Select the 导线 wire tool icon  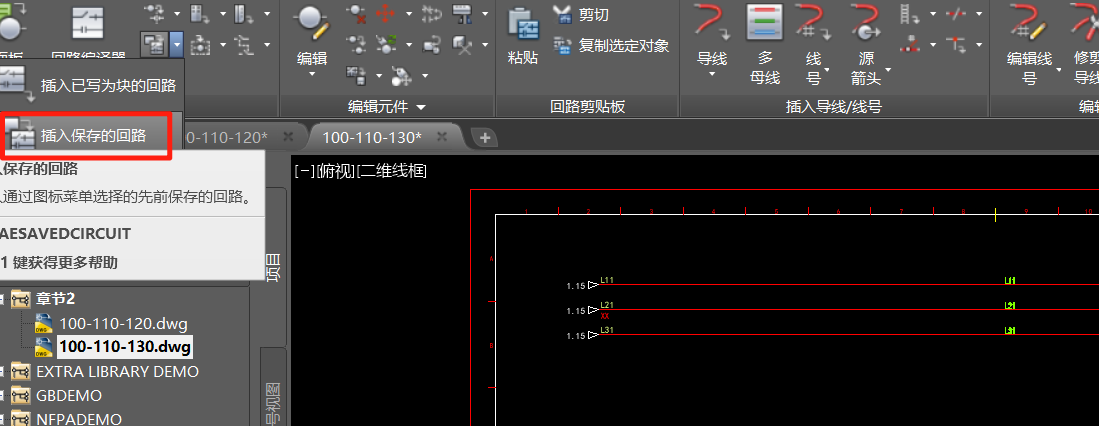point(712,24)
